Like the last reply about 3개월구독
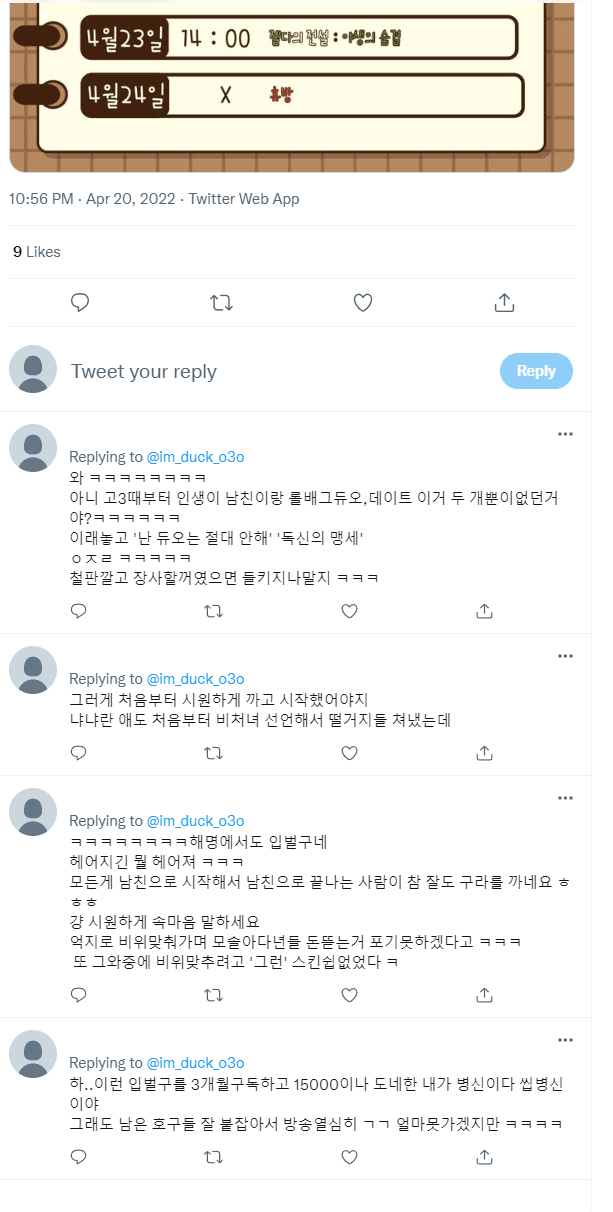 349,1157
